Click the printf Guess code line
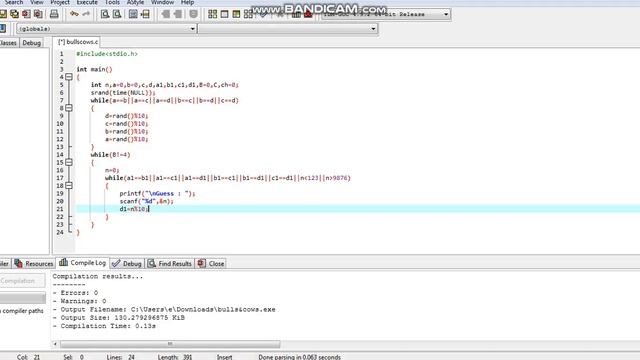 (x=158, y=193)
